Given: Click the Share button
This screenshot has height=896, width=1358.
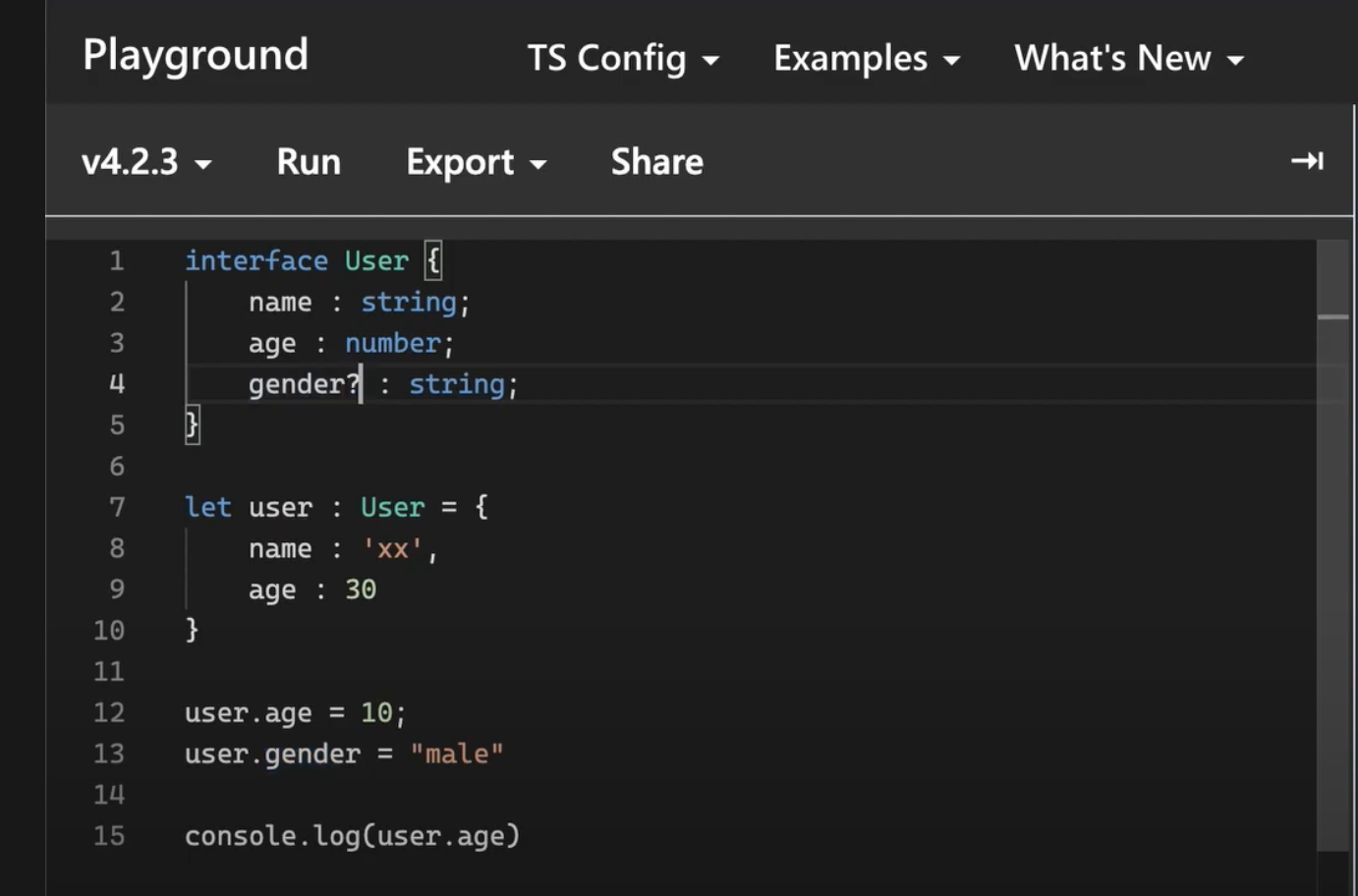Looking at the screenshot, I should [x=657, y=161].
